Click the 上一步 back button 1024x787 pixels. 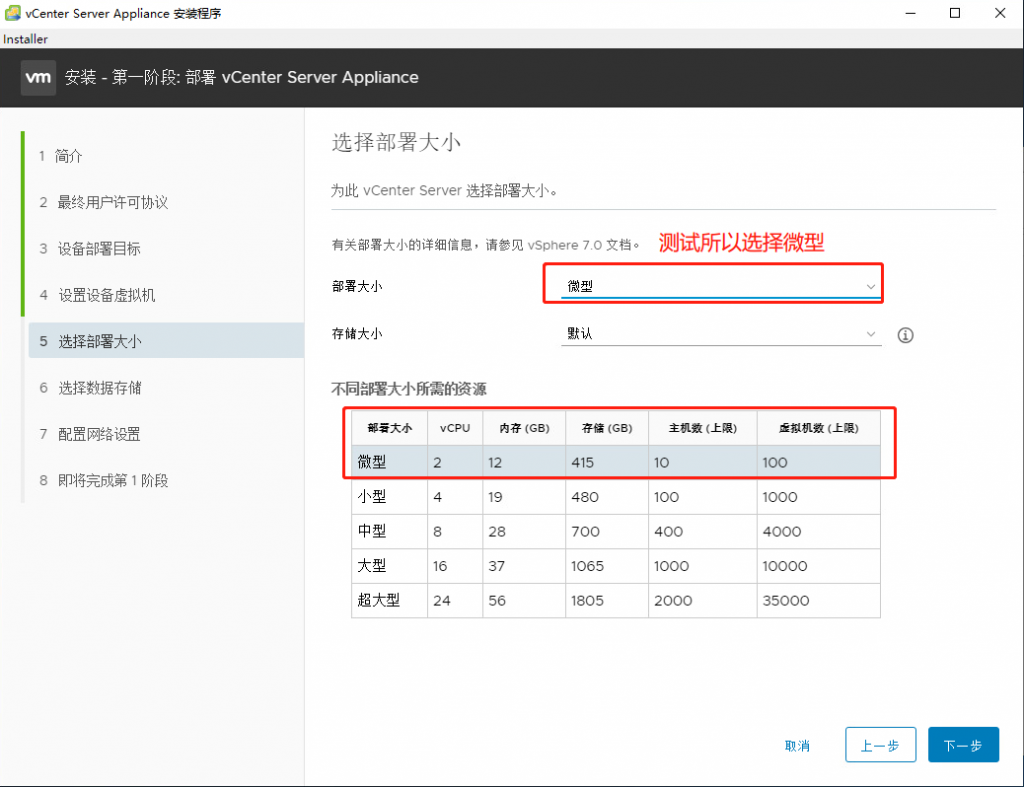pyautogui.click(x=880, y=745)
